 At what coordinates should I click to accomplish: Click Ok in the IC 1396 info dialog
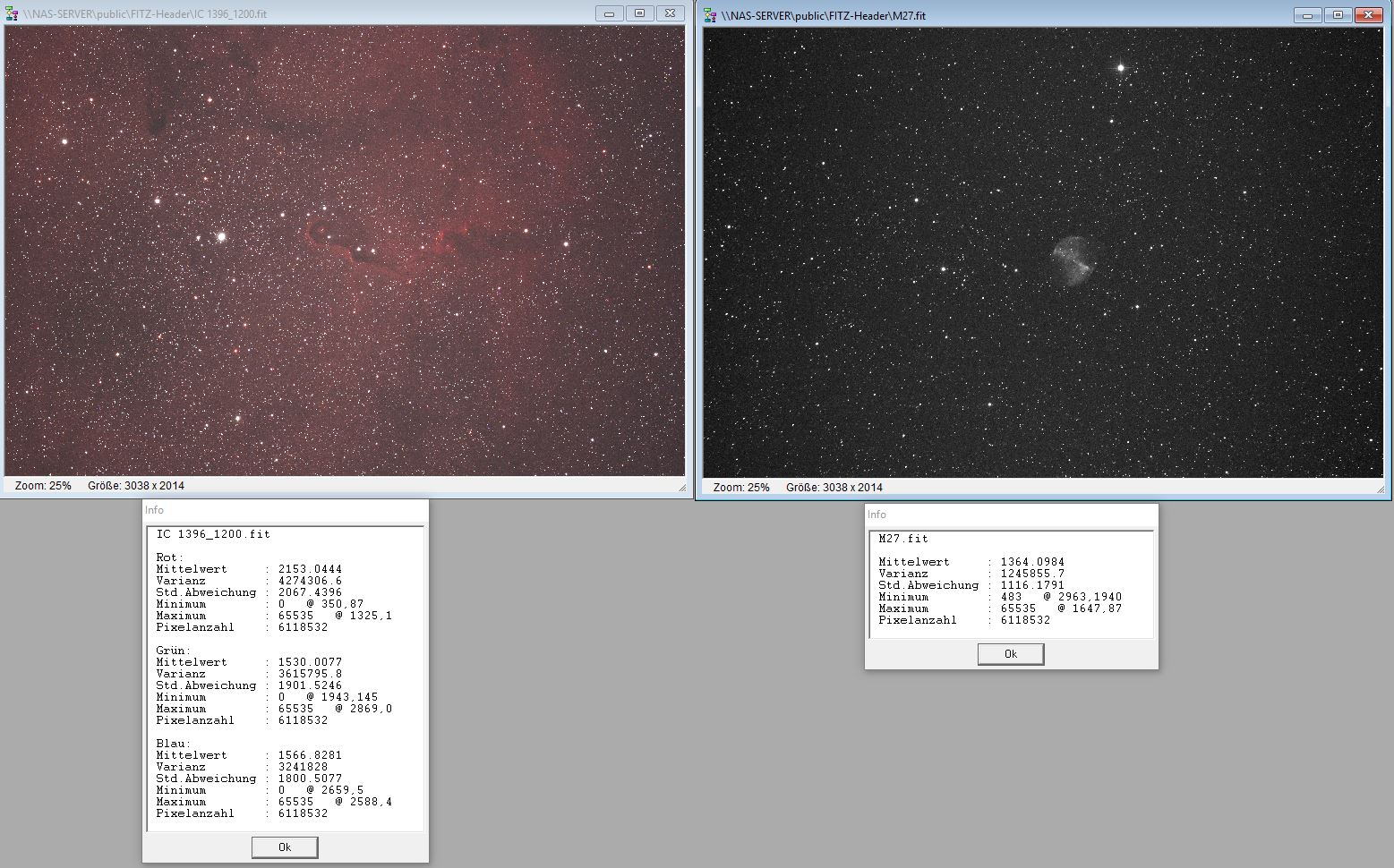285,847
